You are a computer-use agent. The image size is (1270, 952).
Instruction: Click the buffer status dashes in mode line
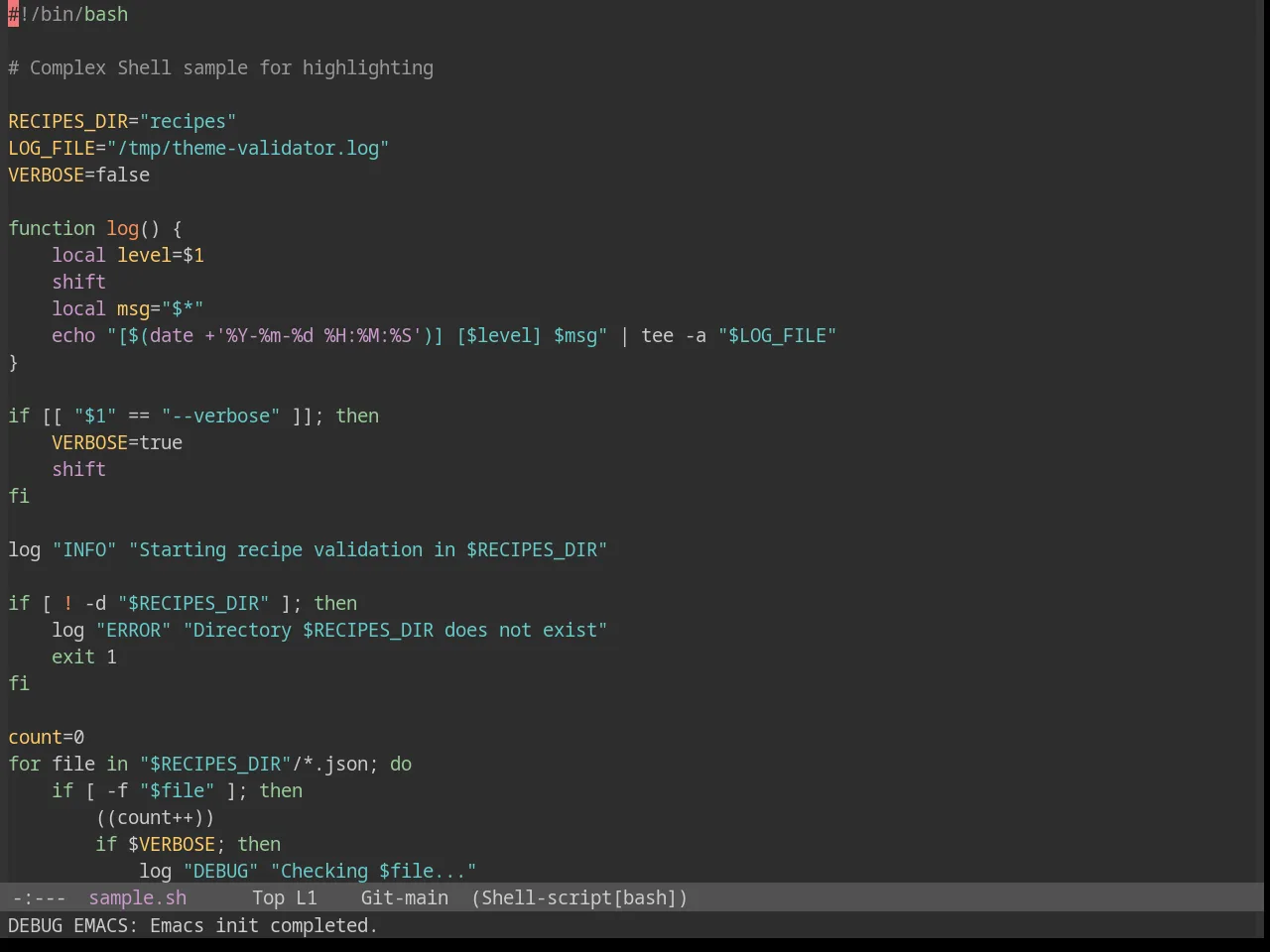point(39,897)
